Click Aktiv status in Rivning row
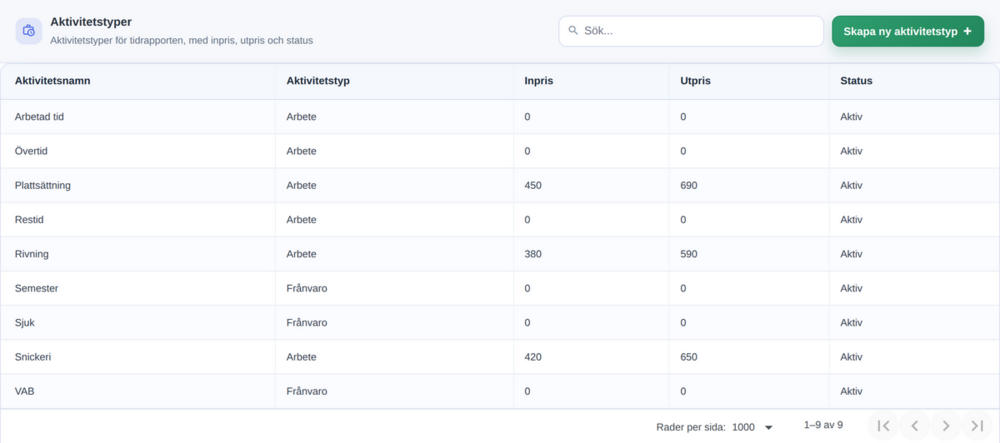Image resolution: width=1000 pixels, height=443 pixels. click(851, 254)
